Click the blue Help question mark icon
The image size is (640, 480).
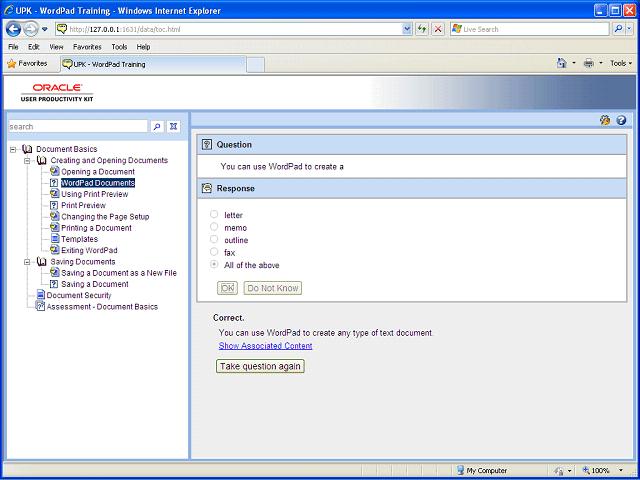(621, 120)
